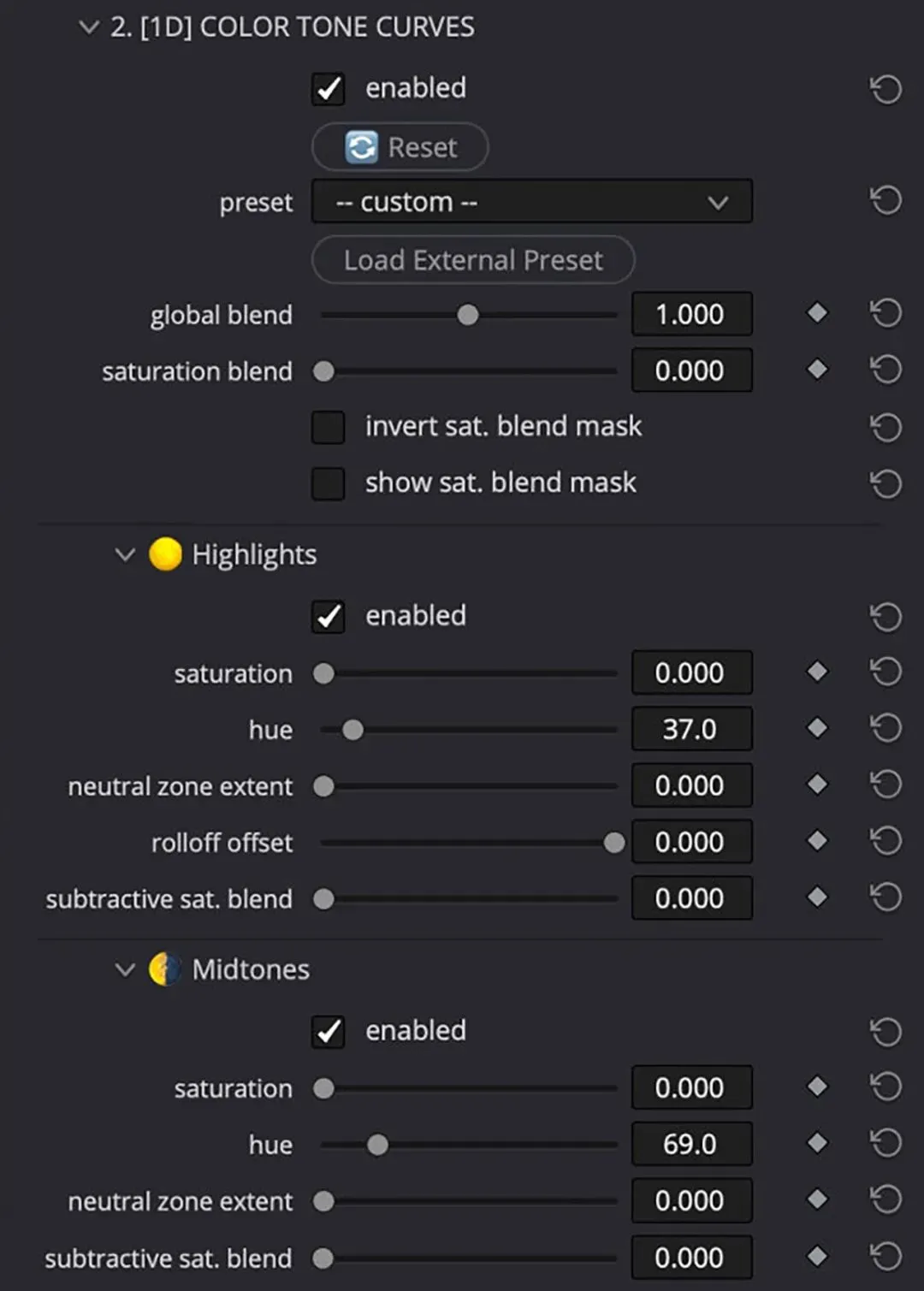Collapse Color Tone Curves panel
Image resolution: width=924 pixels, height=1291 pixels.
click(88, 27)
